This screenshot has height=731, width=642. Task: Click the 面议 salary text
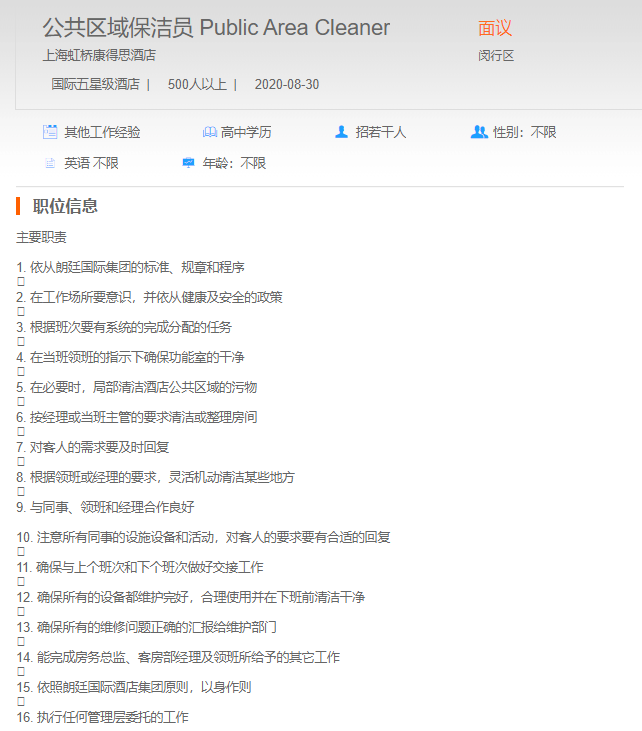pyautogui.click(x=495, y=28)
